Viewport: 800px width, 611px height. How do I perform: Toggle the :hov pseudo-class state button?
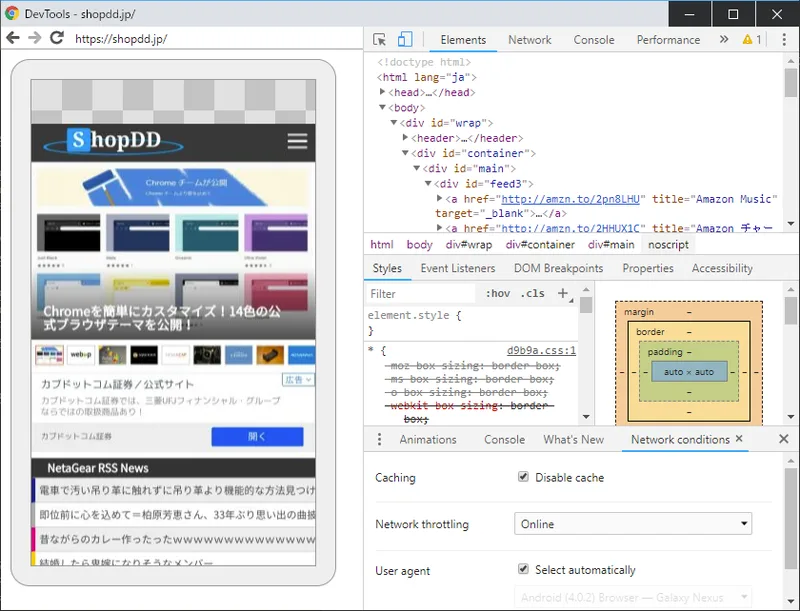tap(500, 294)
